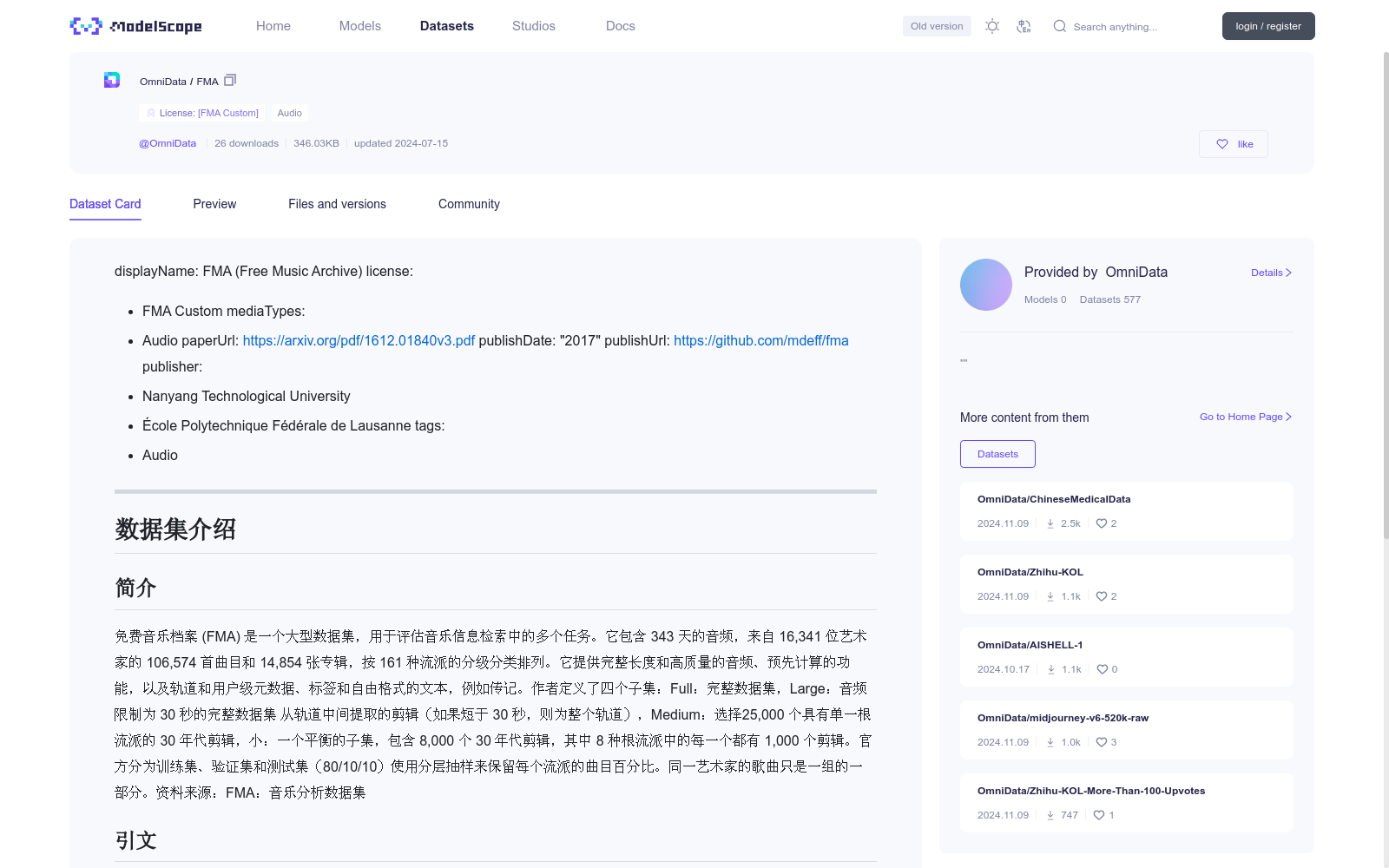Click the License FMA Custom tag
This screenshot has width=1389, height=868.
(x=202, y=113)
